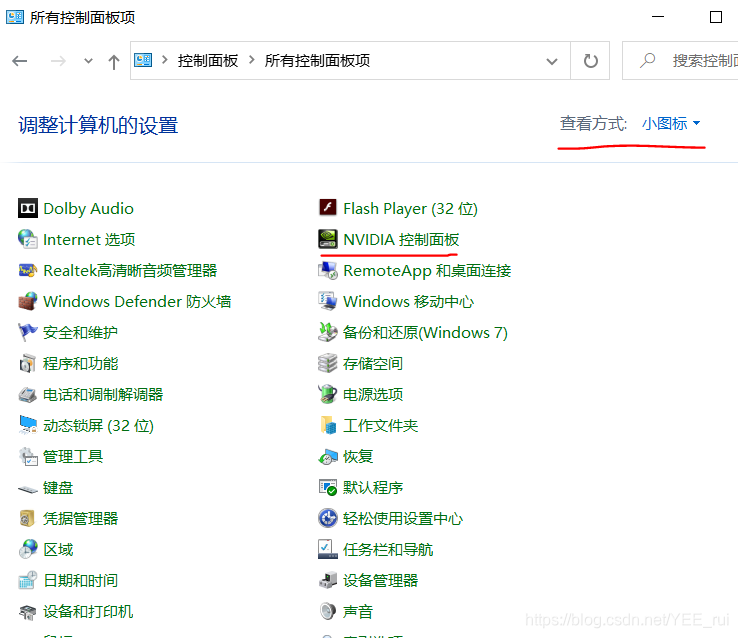Click the NVIDIA 控制面板 icon
Screen dimensions: 738x638
(x=328, y=239)
